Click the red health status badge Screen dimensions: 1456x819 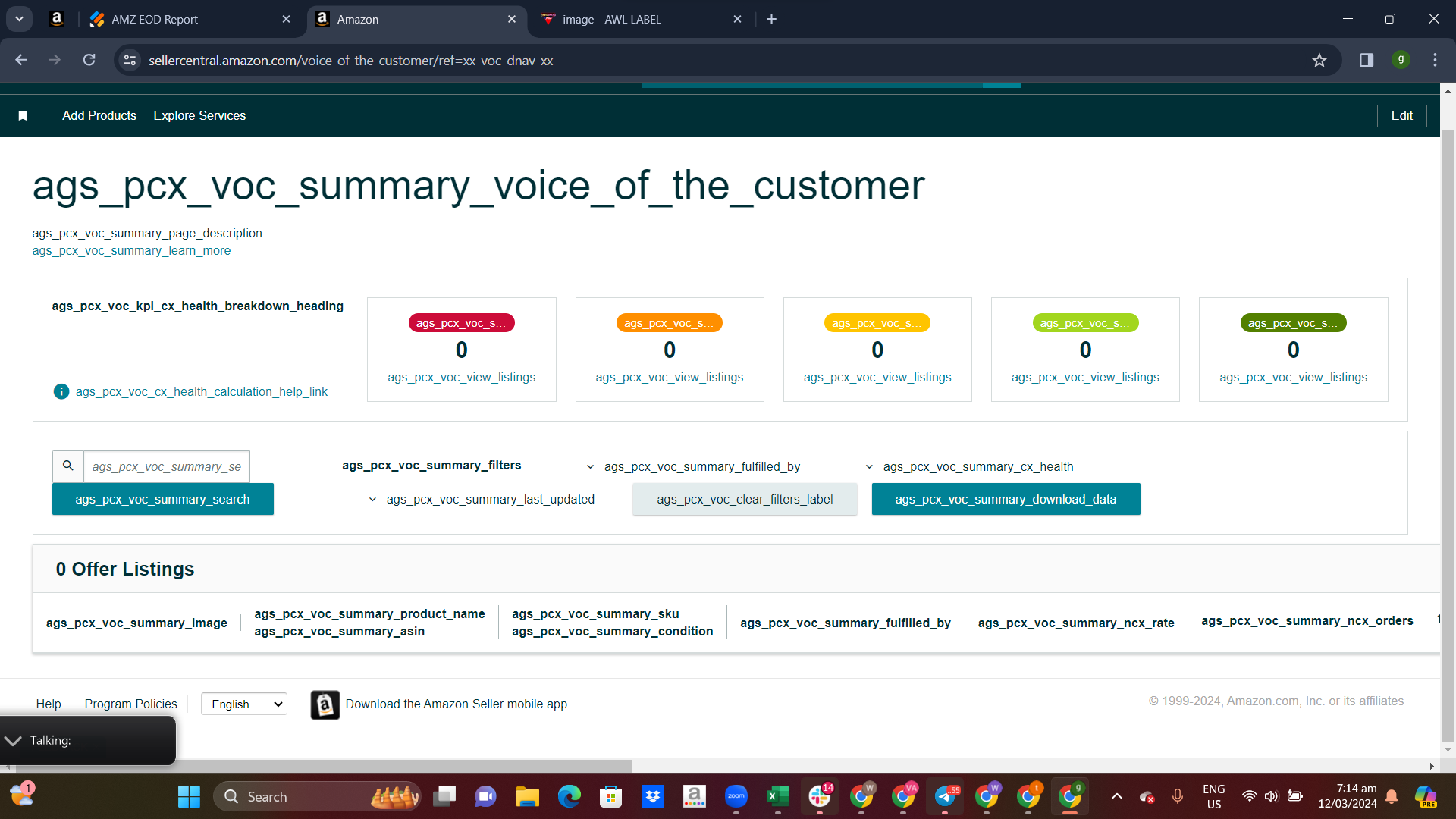tap(461, 323)
